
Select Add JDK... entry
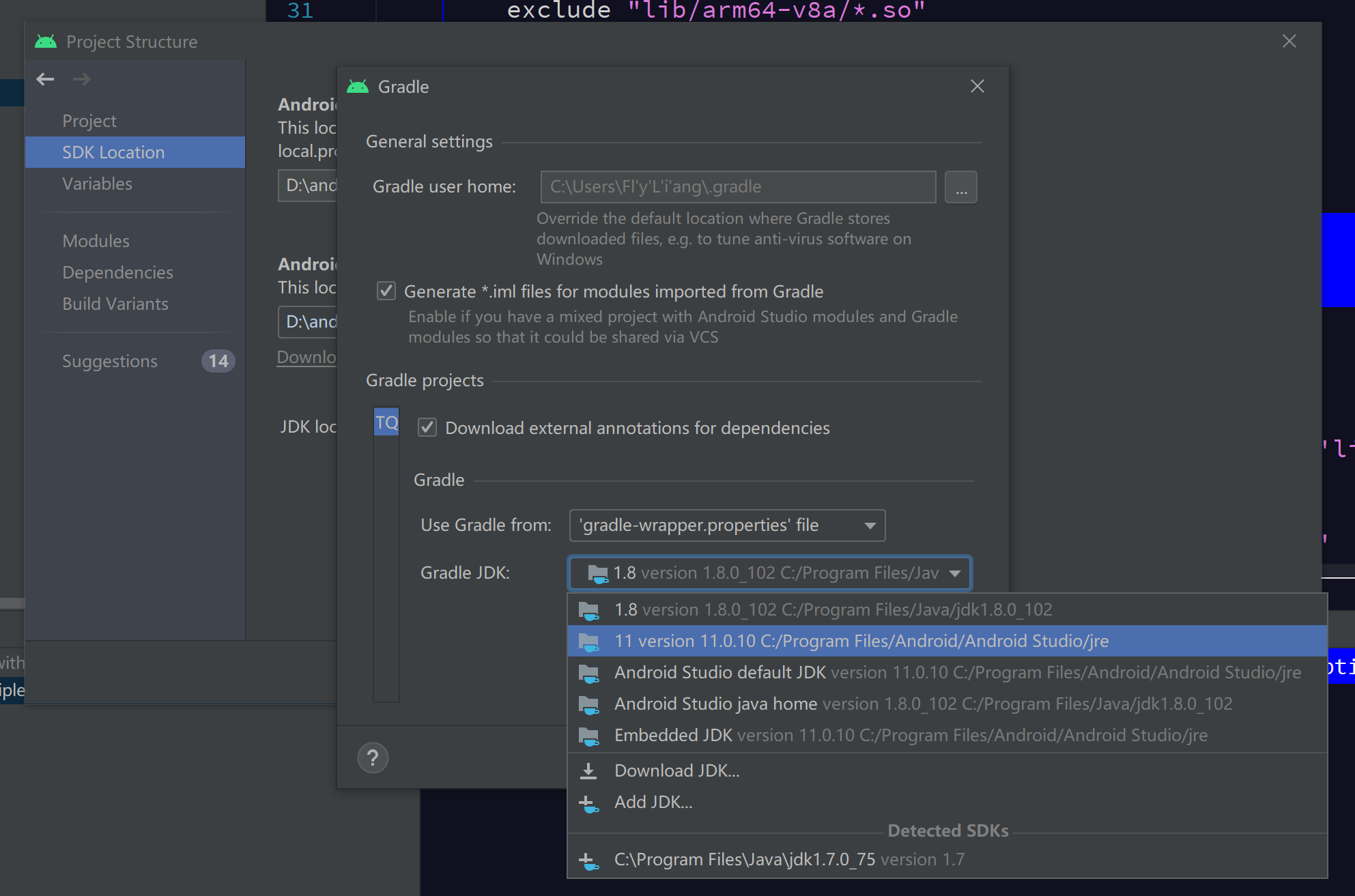(947, 803)
